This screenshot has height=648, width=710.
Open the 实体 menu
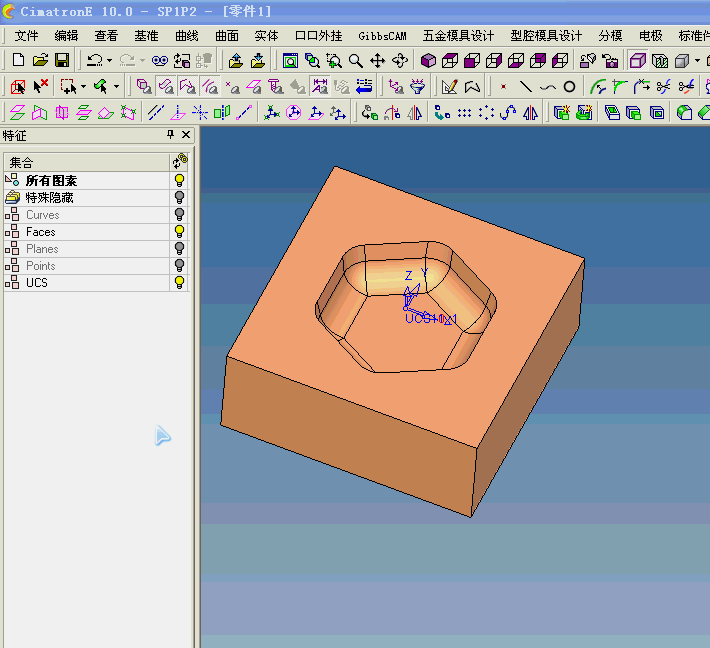[x=266, y=36]
